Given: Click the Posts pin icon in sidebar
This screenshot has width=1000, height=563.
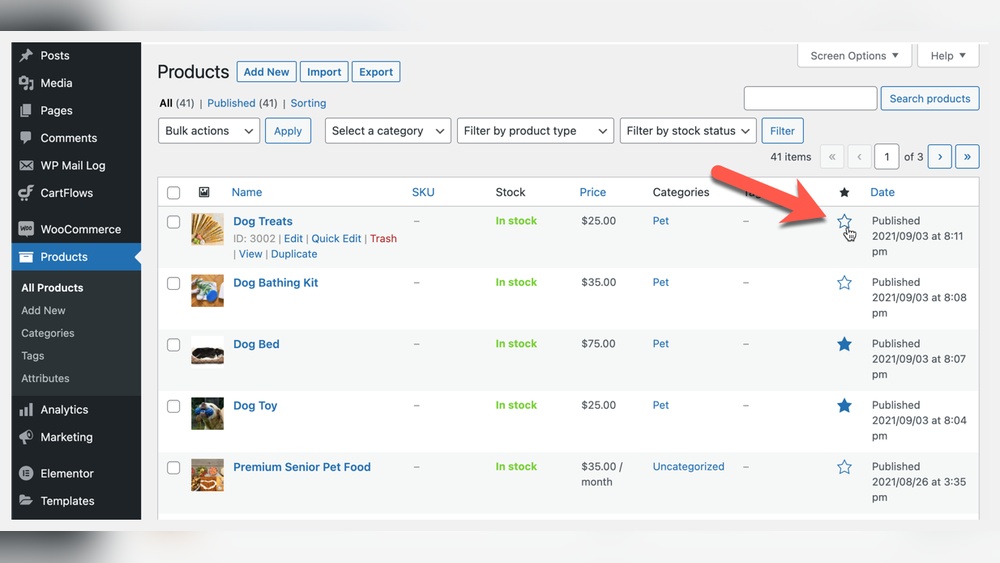Looking at the screenshot, I should (26, 55).
